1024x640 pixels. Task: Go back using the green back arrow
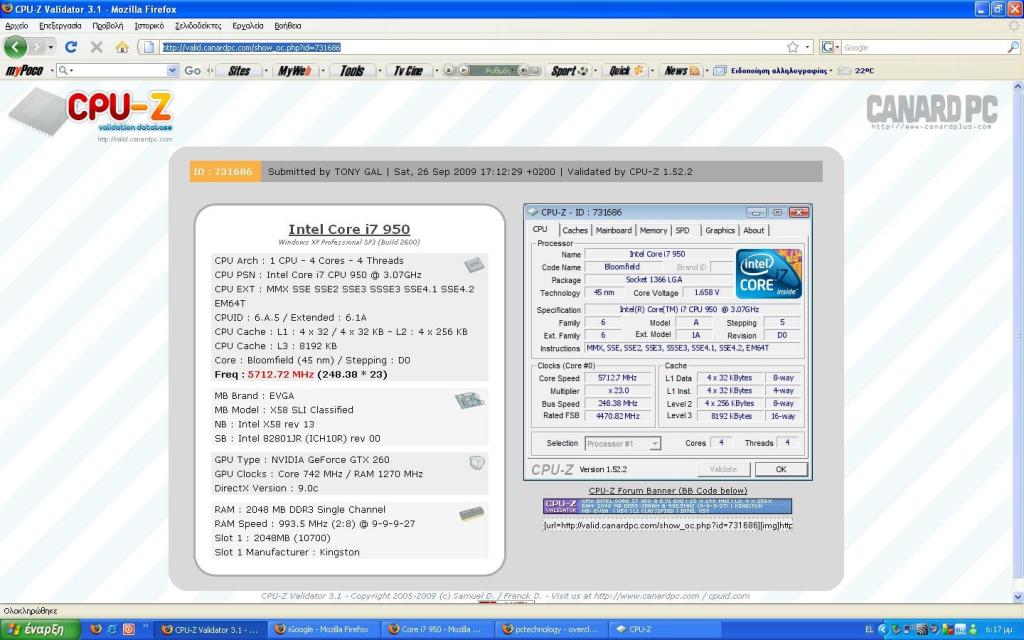(15, 47)
